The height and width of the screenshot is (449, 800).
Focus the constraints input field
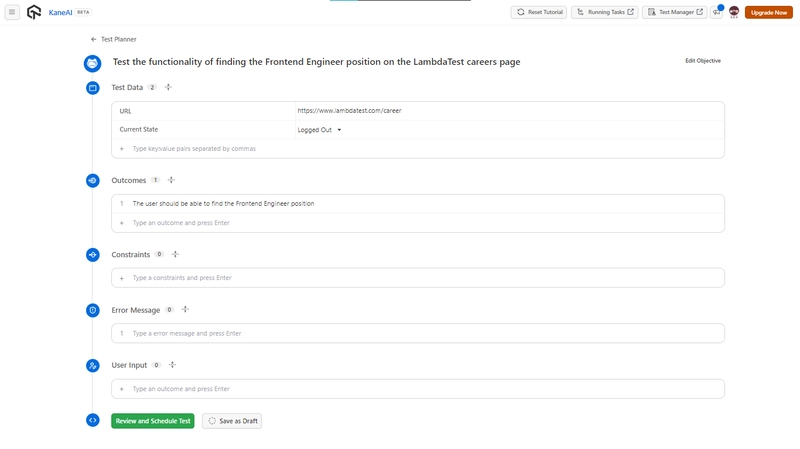coord(418,278)
